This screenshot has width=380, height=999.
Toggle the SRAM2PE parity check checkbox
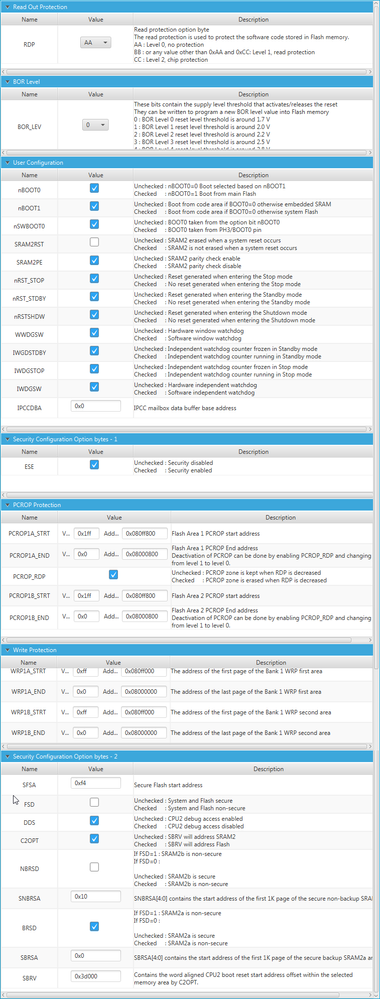tap(94, 260)
